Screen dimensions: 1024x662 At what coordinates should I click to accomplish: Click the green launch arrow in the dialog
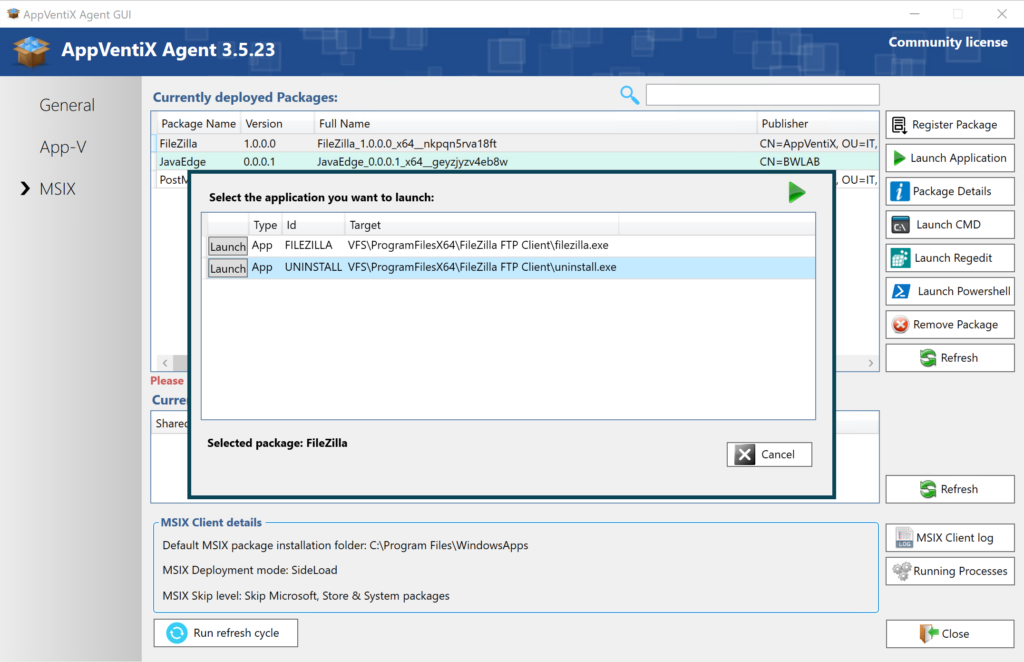click(797, 192)
